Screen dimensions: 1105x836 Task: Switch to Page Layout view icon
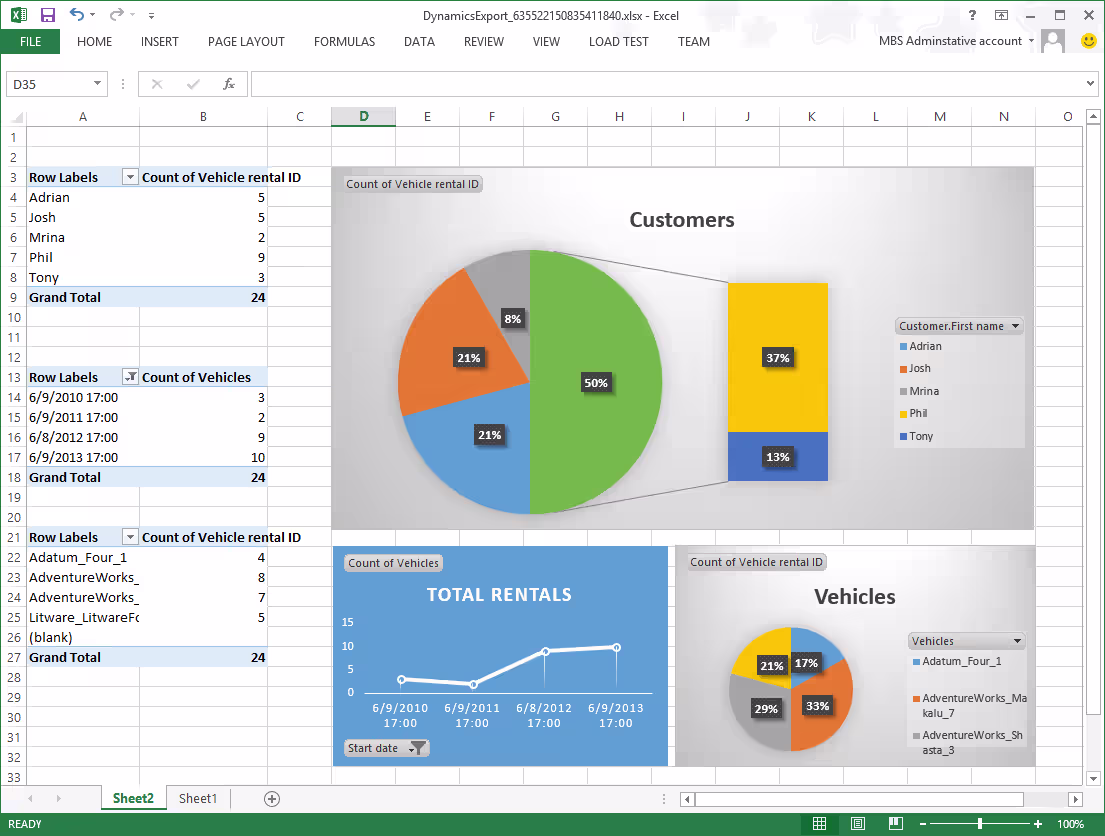tap(857, 824)
